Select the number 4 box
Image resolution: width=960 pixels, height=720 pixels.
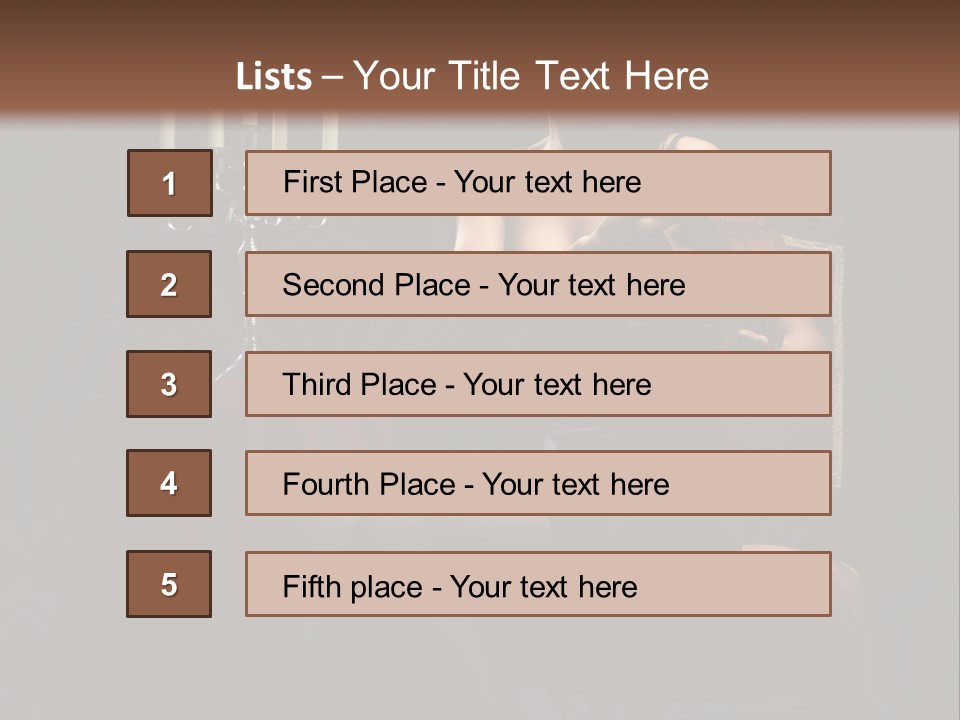(x=169, y=483)
